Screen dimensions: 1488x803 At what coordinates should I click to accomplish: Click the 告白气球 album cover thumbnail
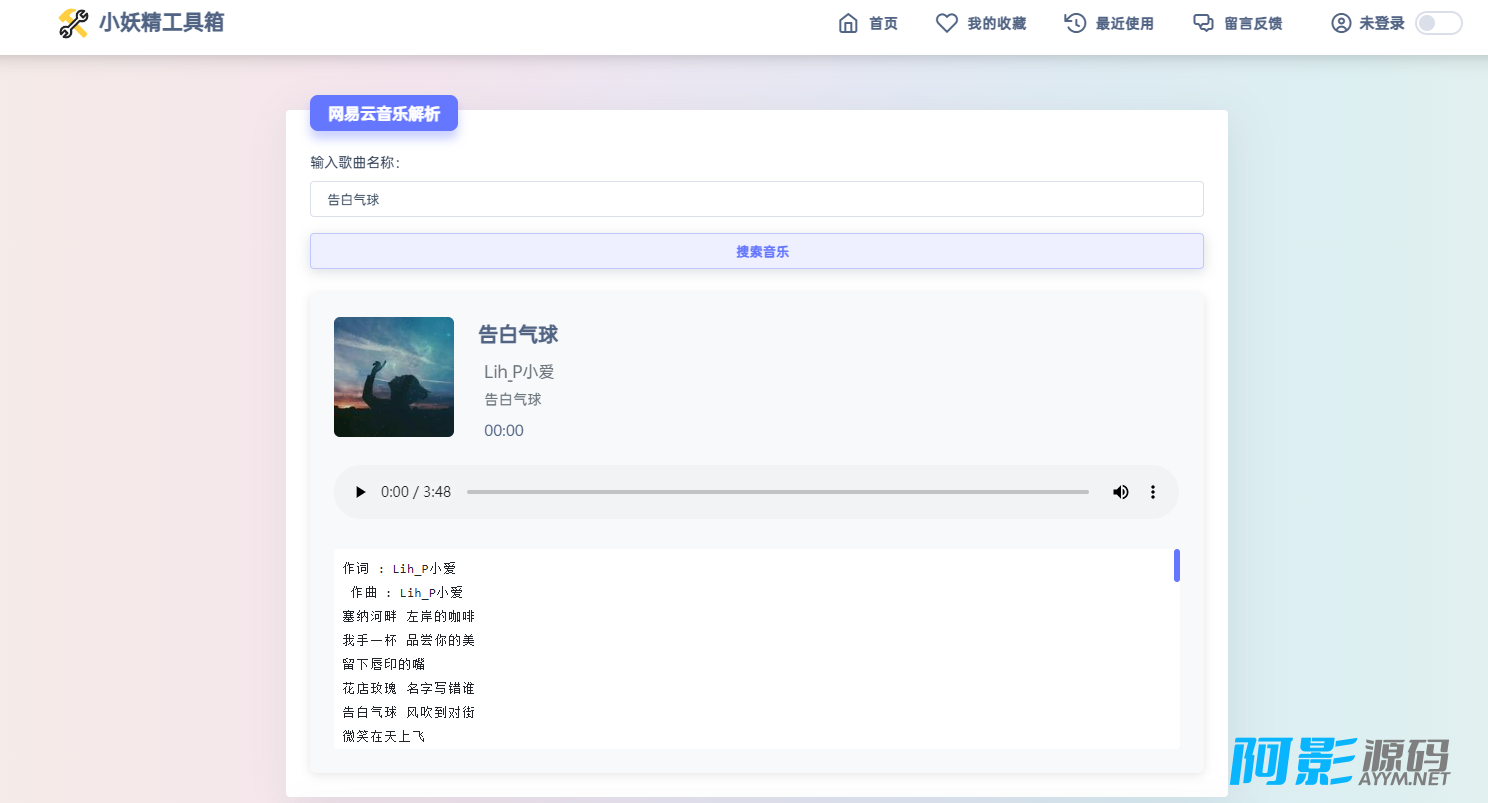(394, 377)
